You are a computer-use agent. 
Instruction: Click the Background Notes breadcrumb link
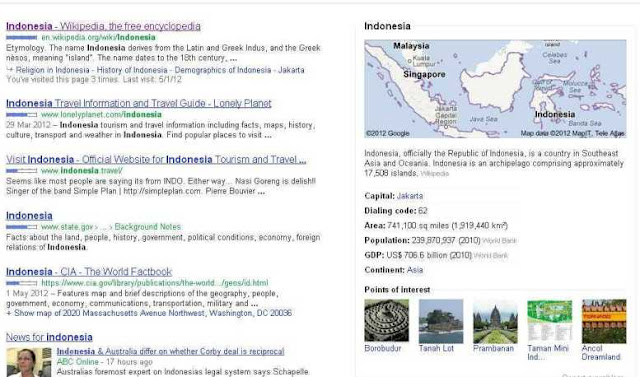147,226
